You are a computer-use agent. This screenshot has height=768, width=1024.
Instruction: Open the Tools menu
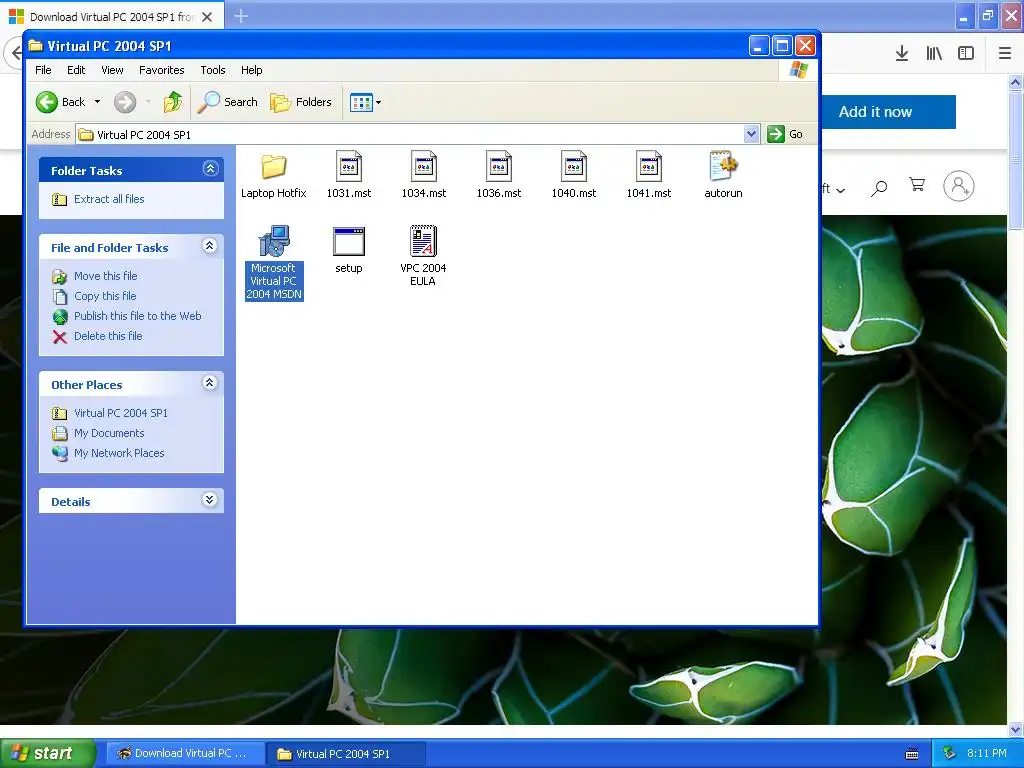[212, 70]
